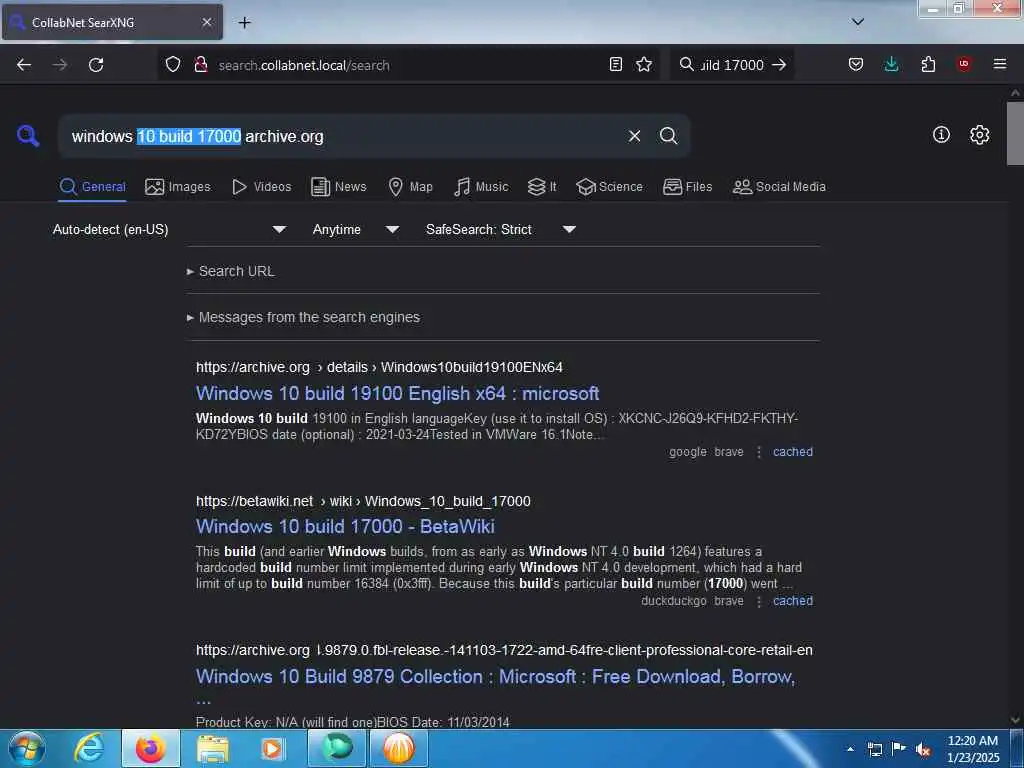
Task: Bookmark this page with the star icon
Action: tap(644, 64)
